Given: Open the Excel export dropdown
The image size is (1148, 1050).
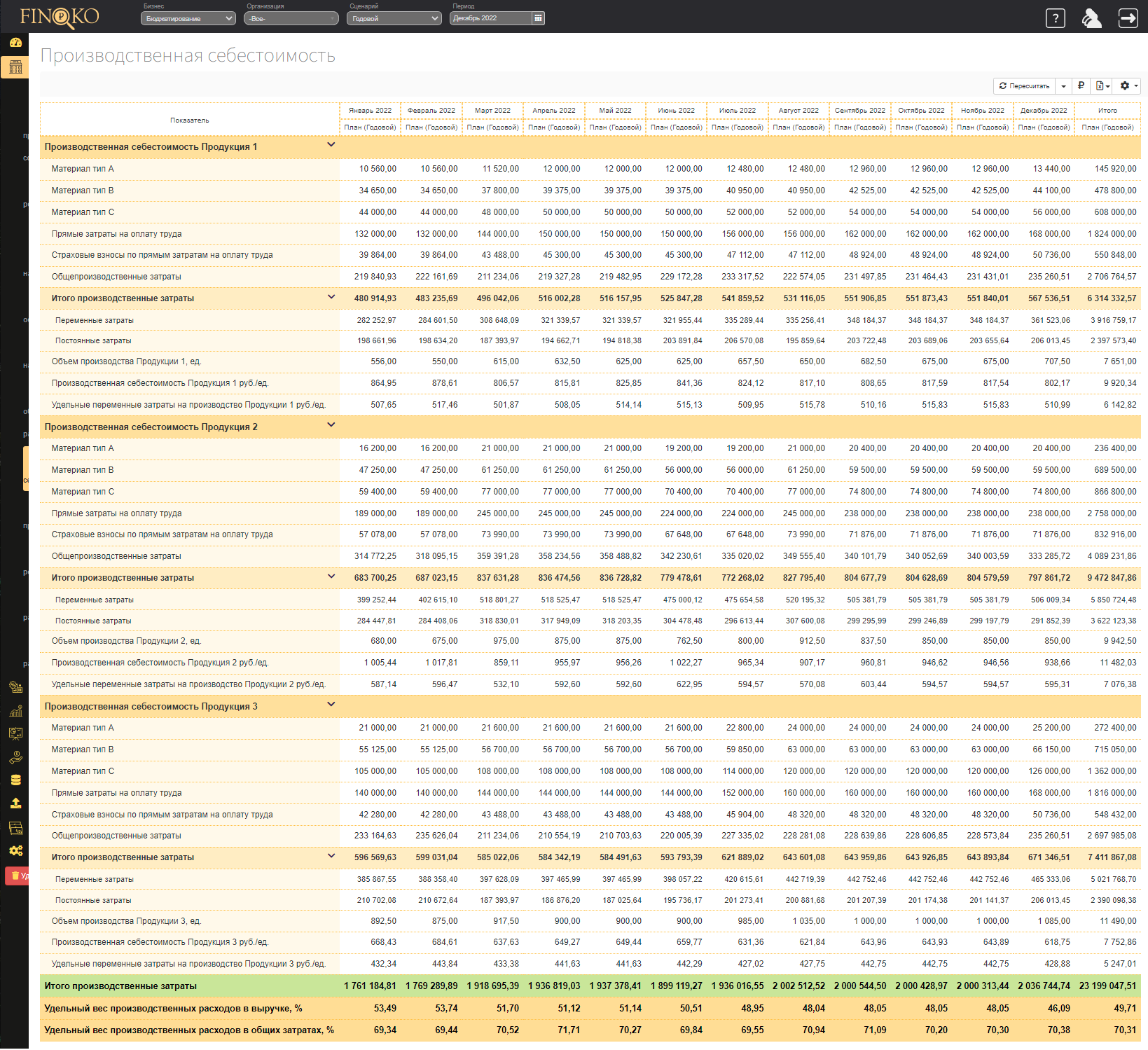Looking at the screenshot, I should [1102, 85].
